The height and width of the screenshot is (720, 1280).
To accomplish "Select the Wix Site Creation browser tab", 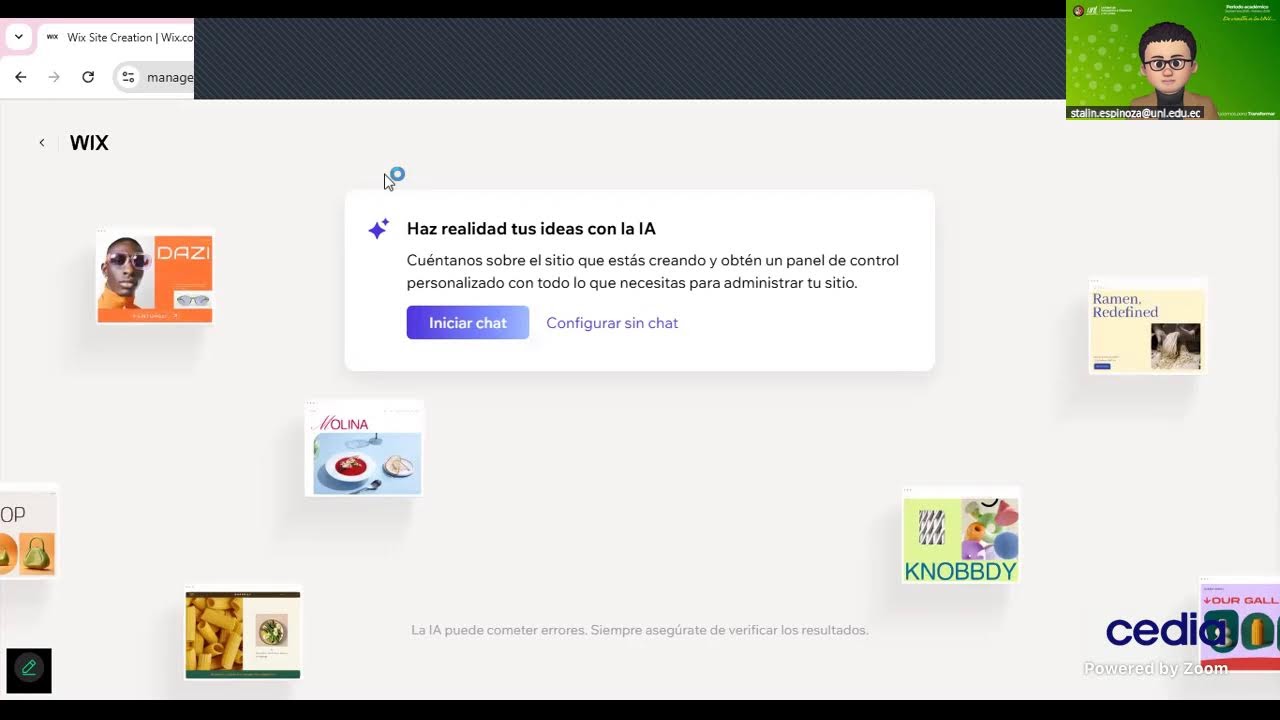I will 118,38.
